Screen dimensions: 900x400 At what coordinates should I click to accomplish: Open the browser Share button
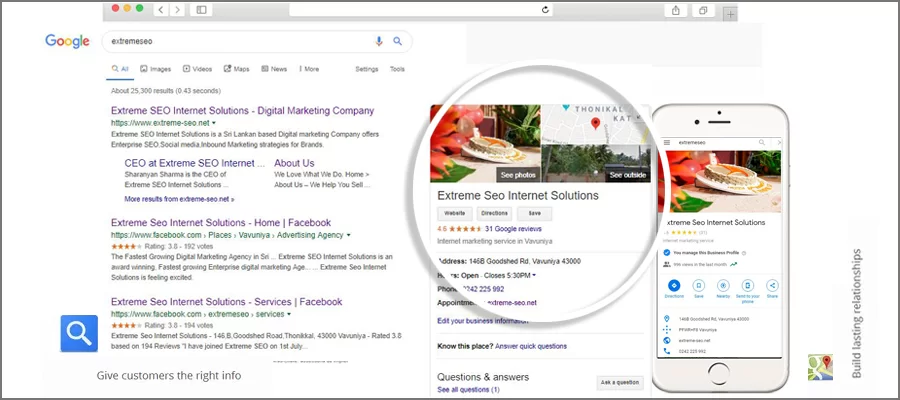(x=675, y=10)
